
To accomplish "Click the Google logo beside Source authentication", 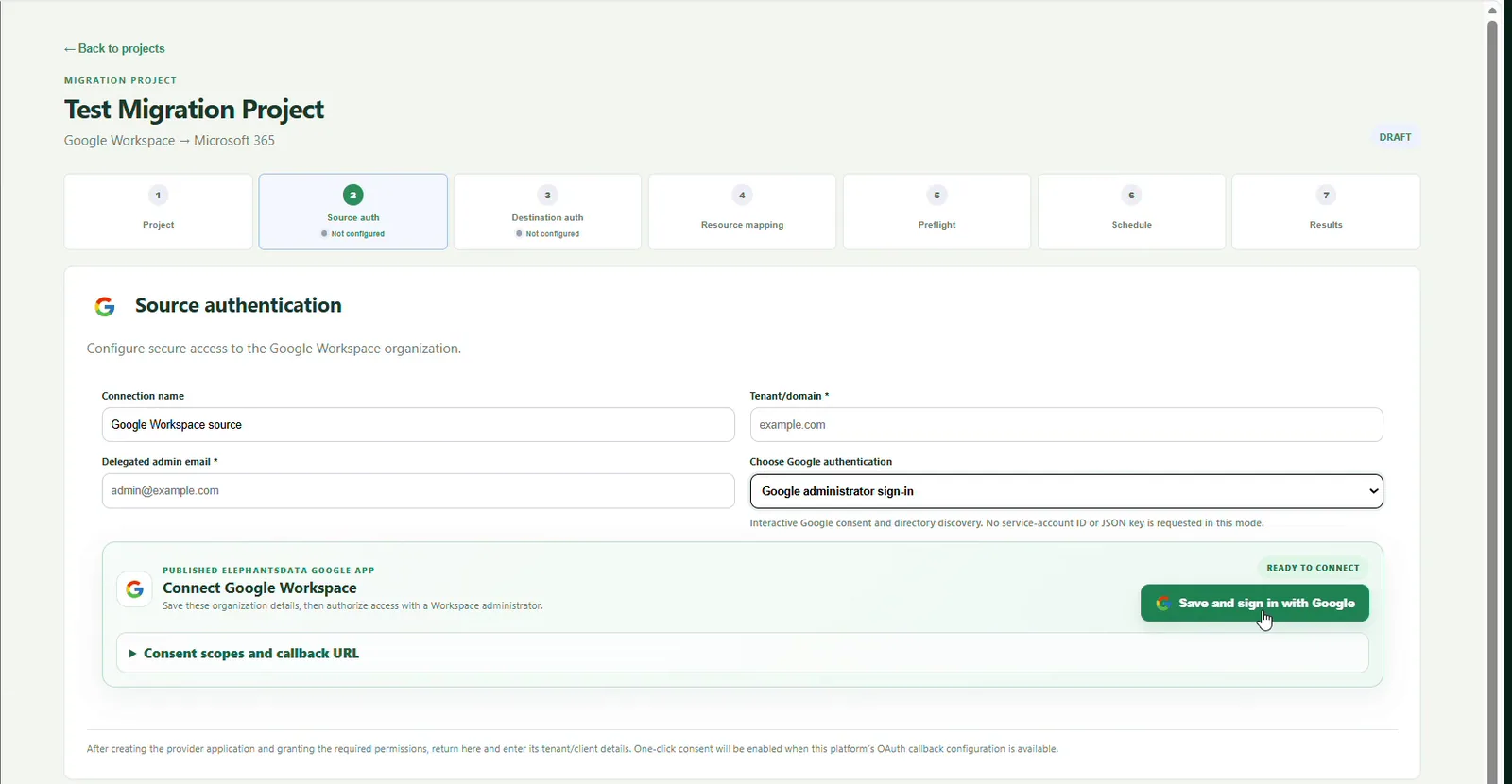I will (x=105, y=306).
